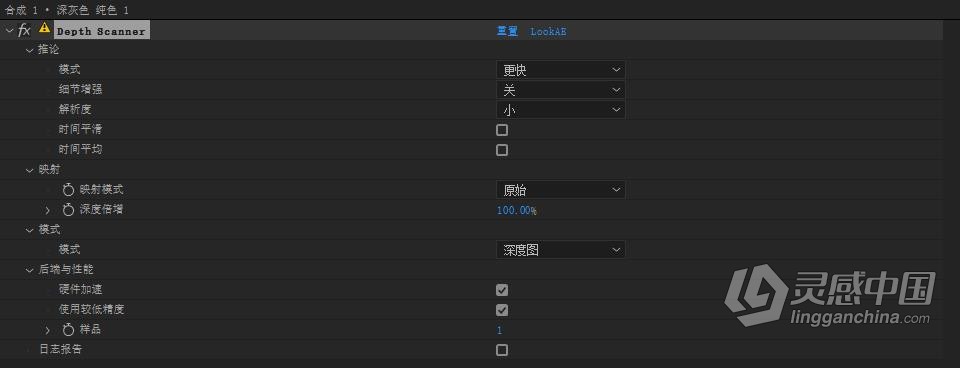
Task: Select the Depth Scanner effect name
Action: point(102,31)
